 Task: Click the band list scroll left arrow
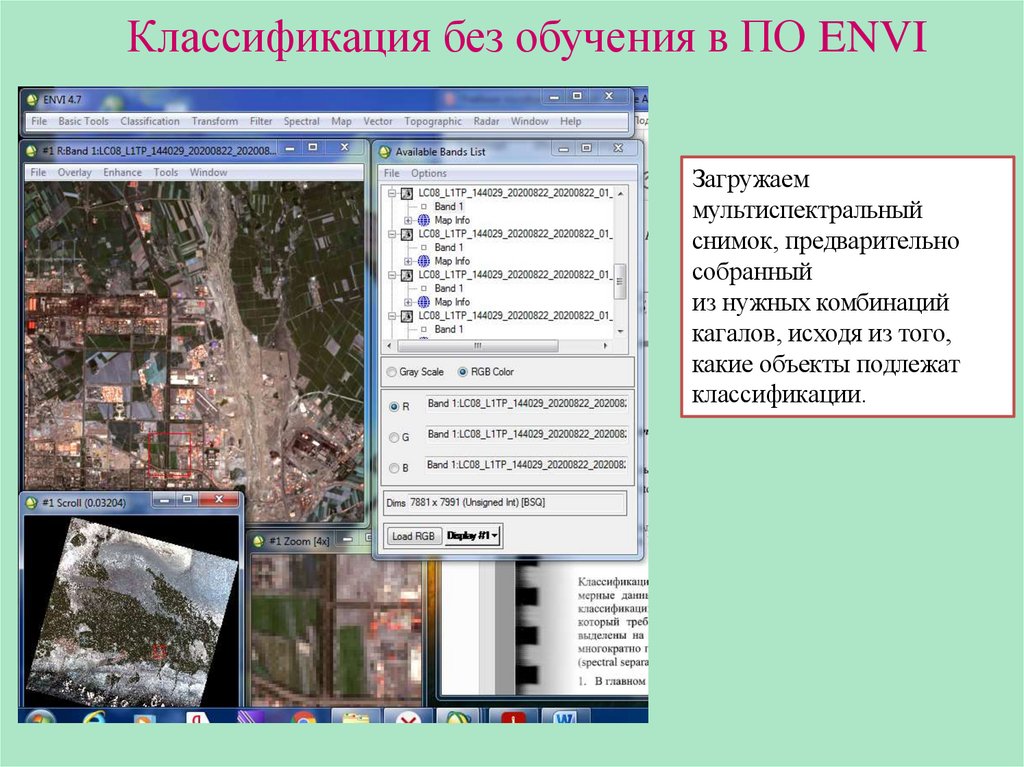click(x=390, y=345)
